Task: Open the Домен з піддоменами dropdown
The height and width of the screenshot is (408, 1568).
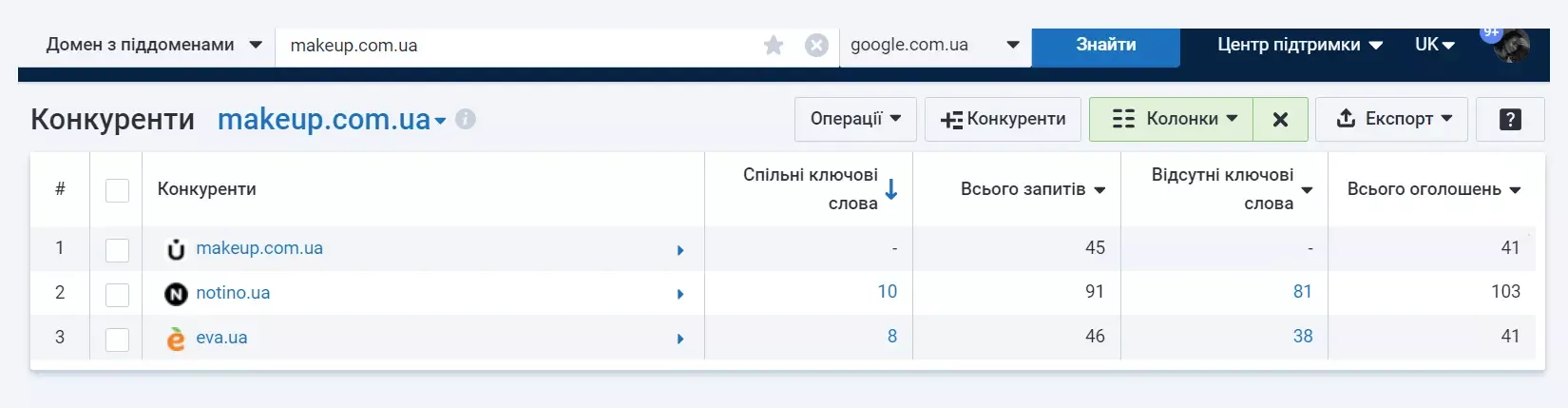Action: point(154,45)
